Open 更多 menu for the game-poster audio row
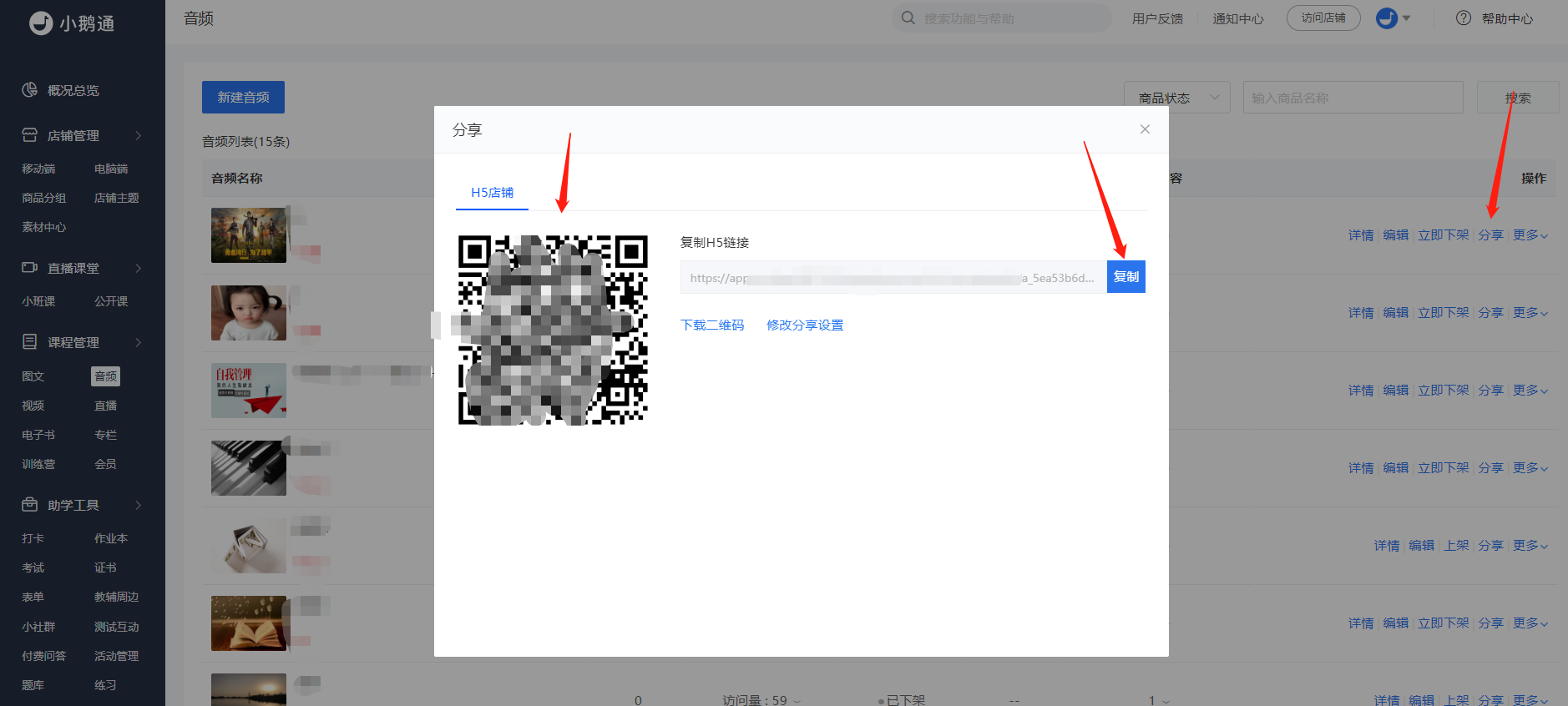The height and width of the screenshot is (706, 1568). click(x=1530, y=235)
